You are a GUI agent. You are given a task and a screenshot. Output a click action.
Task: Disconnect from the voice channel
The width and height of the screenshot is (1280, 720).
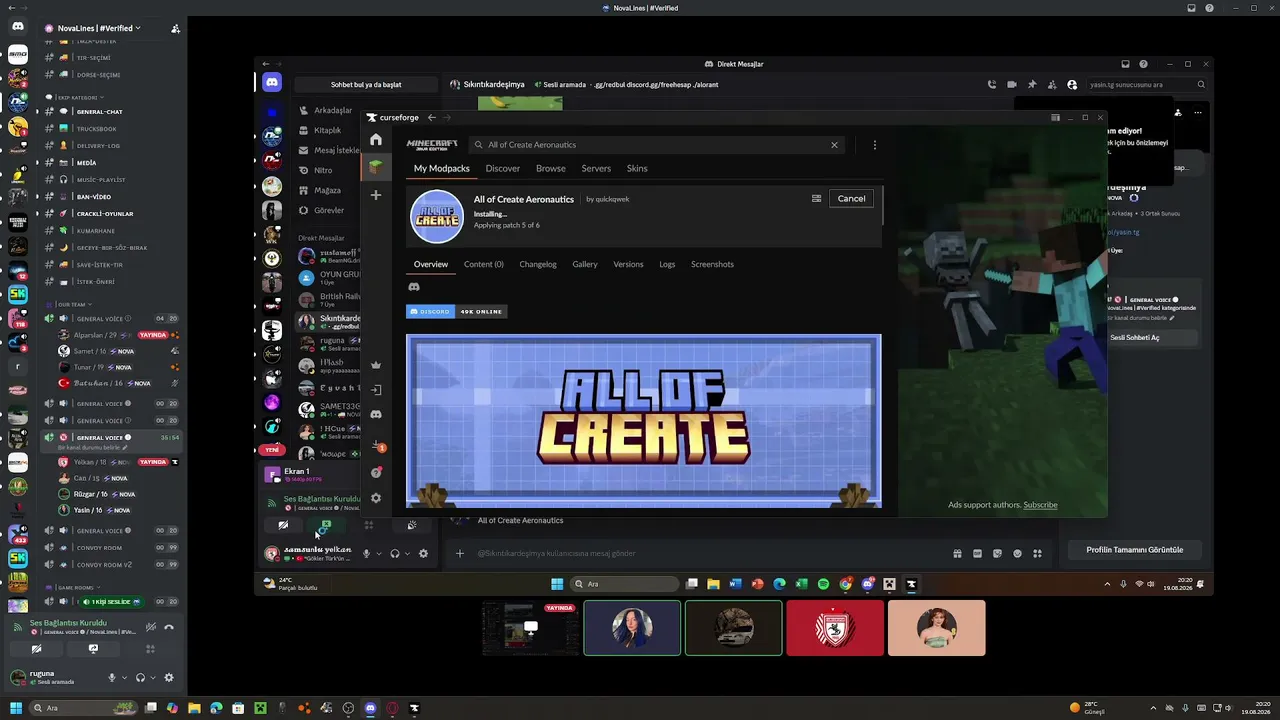pyautogui.click(x=169, y=627)
